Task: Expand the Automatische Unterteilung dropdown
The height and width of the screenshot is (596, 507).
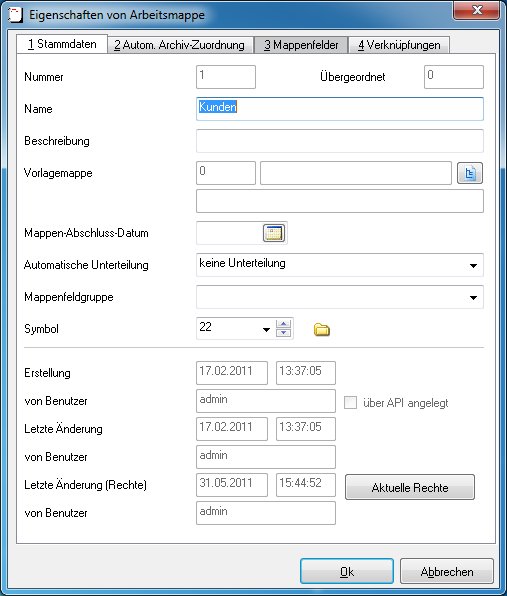Action: tap(473, 265)
